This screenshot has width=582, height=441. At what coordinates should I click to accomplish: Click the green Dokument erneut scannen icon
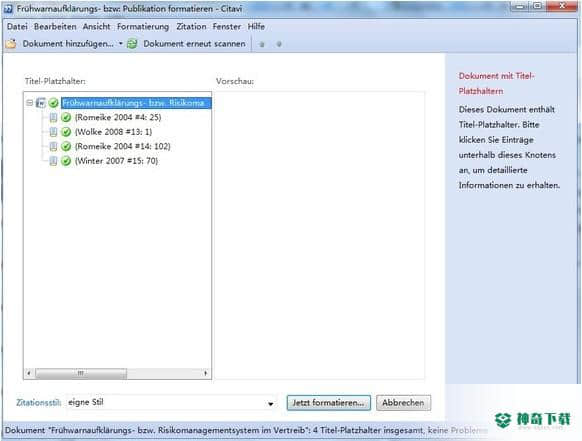(132, 44)
